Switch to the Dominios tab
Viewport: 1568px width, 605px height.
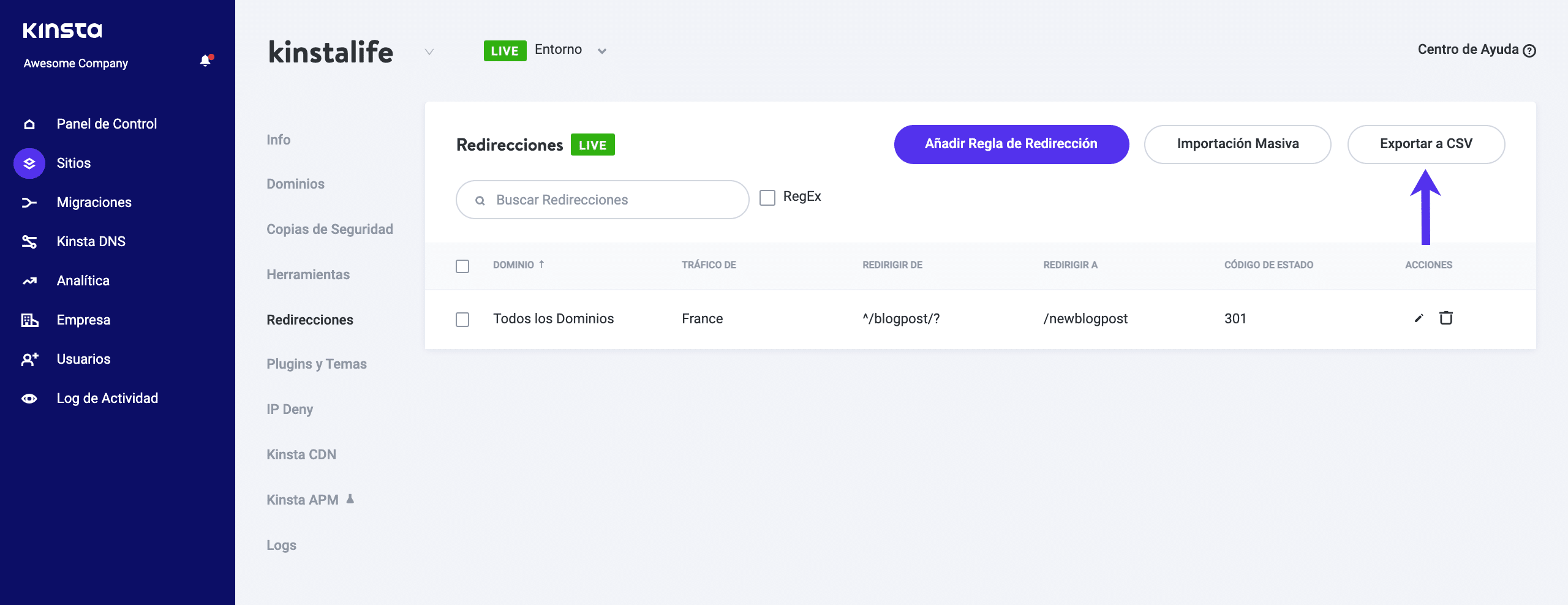[295, 184]
